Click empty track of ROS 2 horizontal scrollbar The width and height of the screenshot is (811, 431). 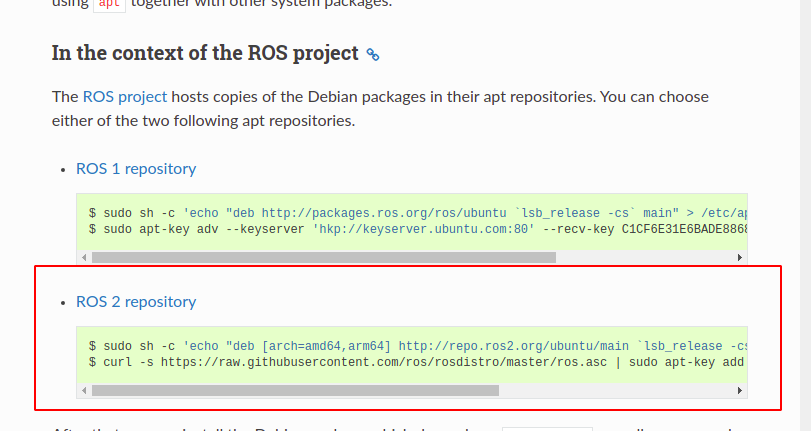click(615, 390)
